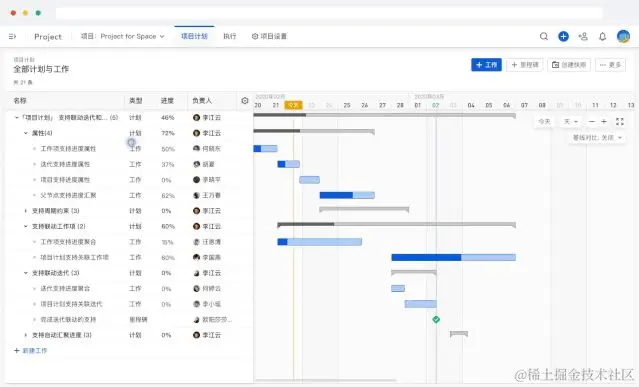Click the 里程碑 type cell
The width and height of the screenshot is (639, 387).
pos(138,319)
